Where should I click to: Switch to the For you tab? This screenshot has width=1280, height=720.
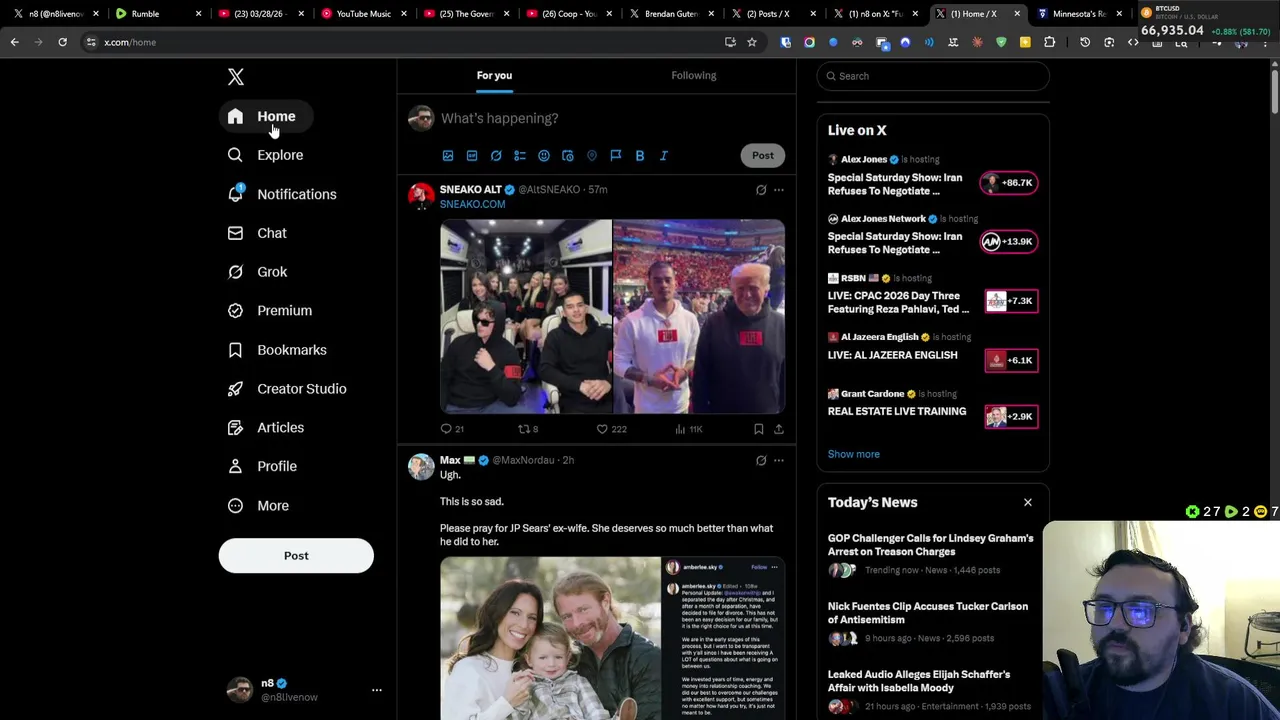pyautogui.click(x=494, y=76)
